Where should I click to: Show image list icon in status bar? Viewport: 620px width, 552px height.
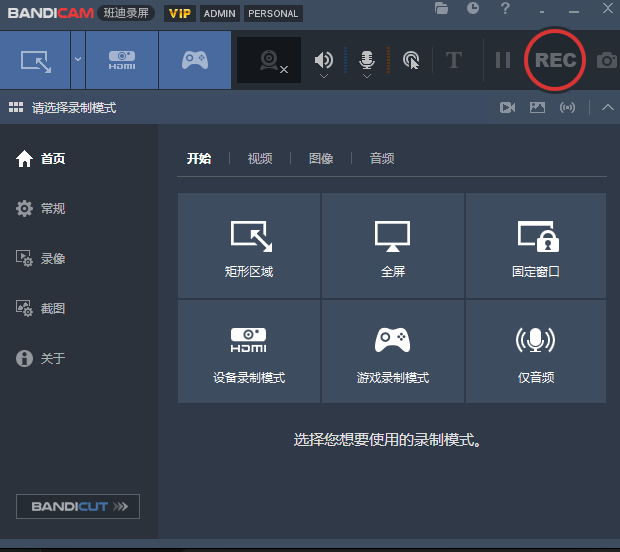point(537,107)
